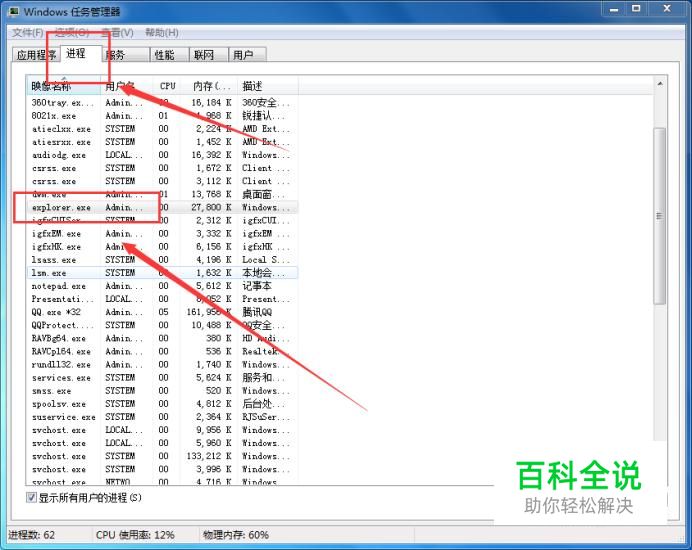Select the audiodg.exe process row
The image size is (692, 550).
point(162,155)
